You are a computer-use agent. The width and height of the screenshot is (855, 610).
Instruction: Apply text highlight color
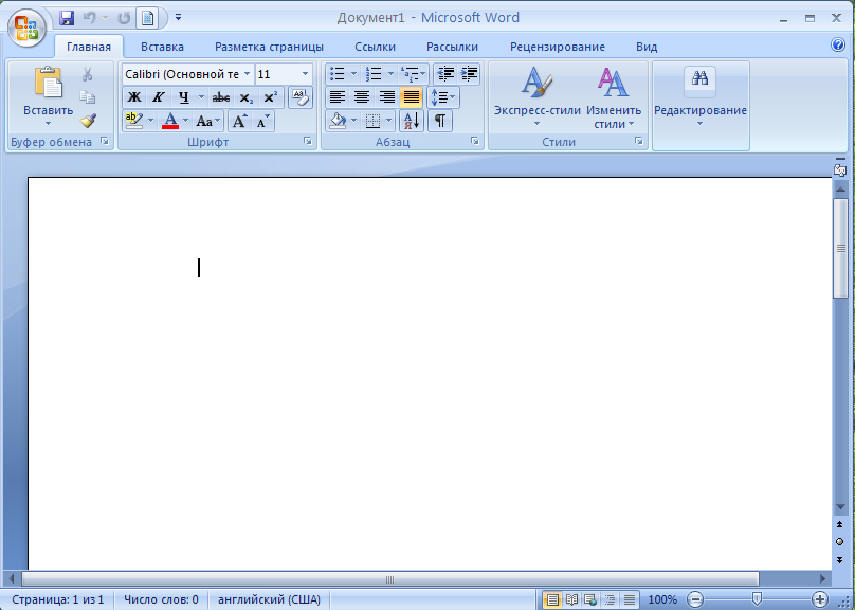pos(134,120)
